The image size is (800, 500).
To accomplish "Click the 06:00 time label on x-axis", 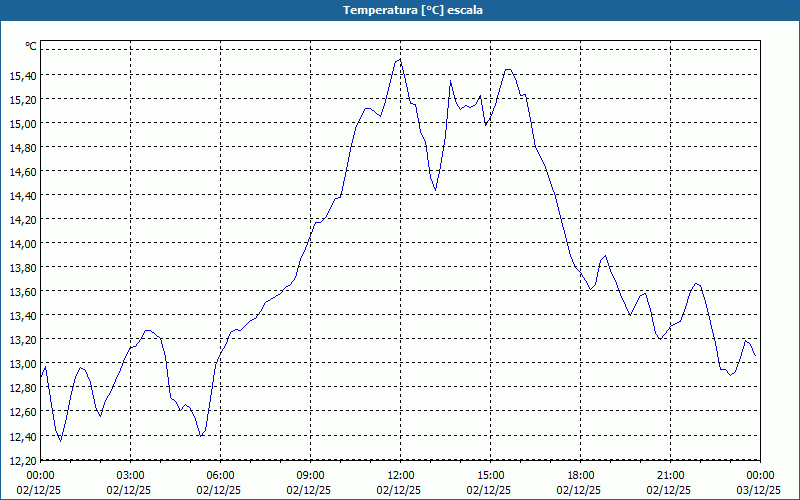I will (220, 475).
